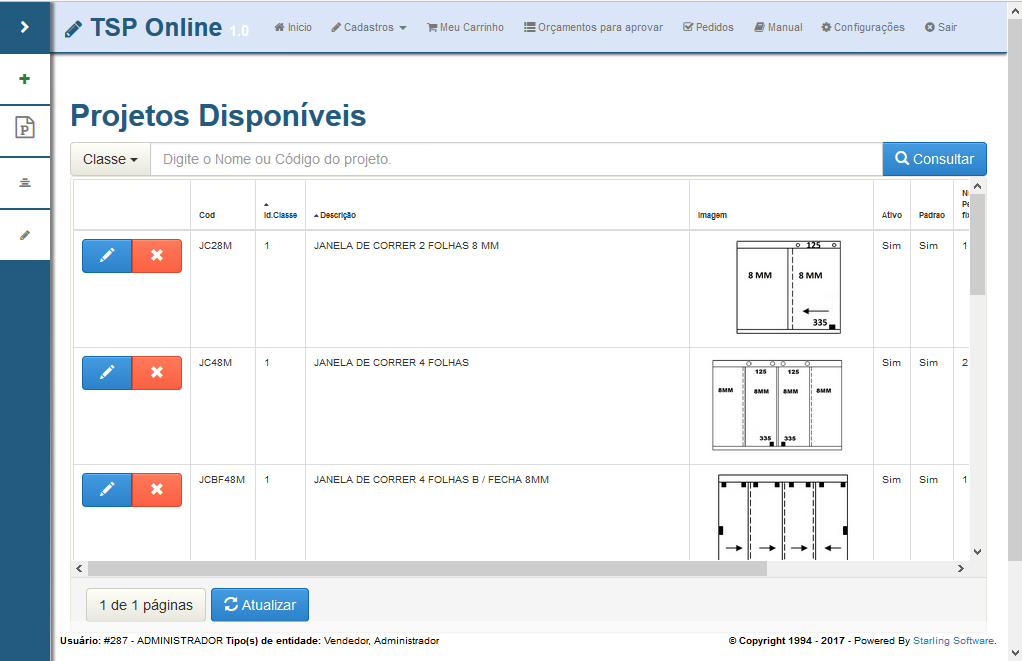Image resolution: width=1022 pixels, height=661 pixels.
Task: Click the horizontal scrollbar right arrow
Action: (x=961, y=568)
